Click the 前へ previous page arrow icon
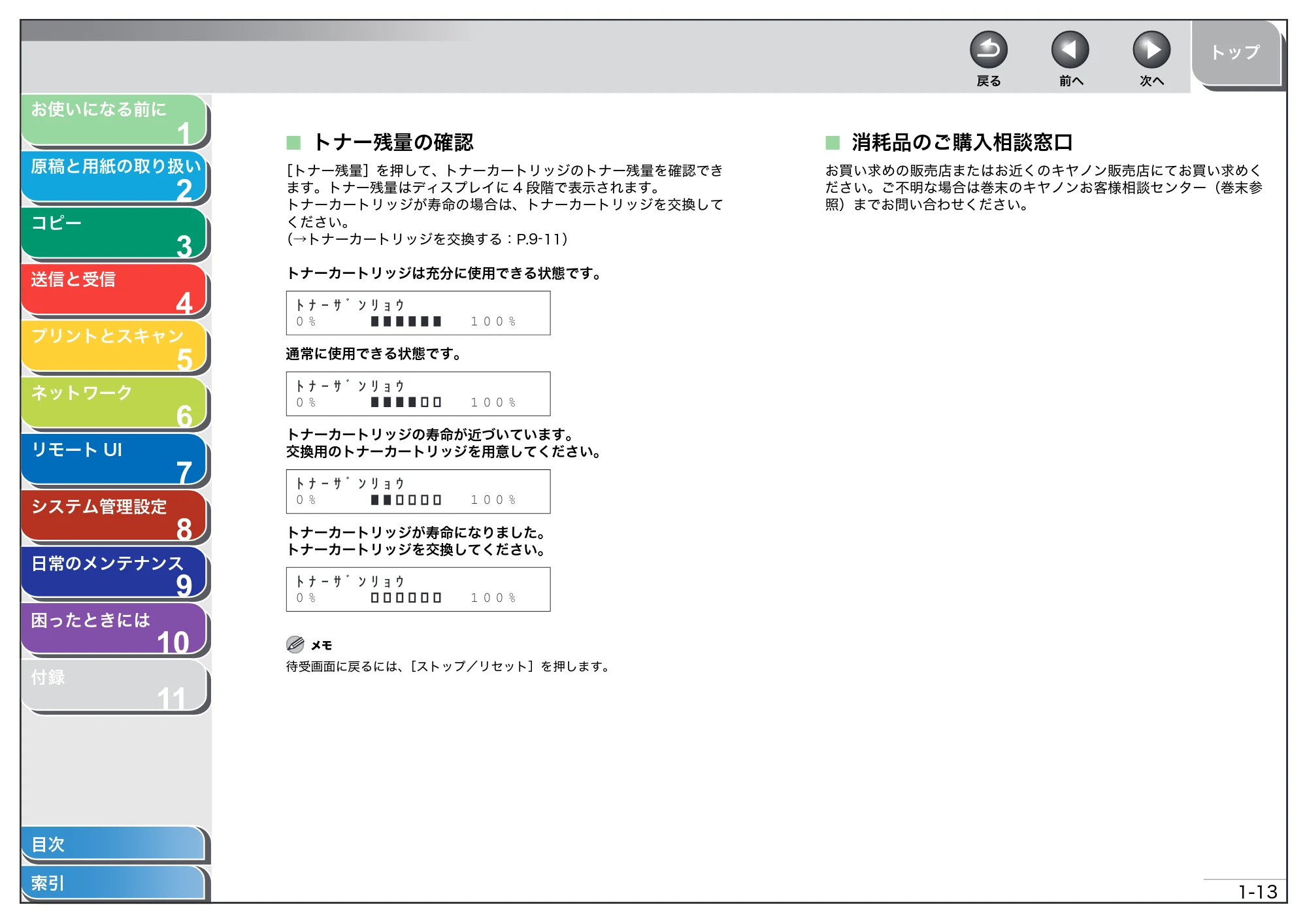 (1070, 50)
